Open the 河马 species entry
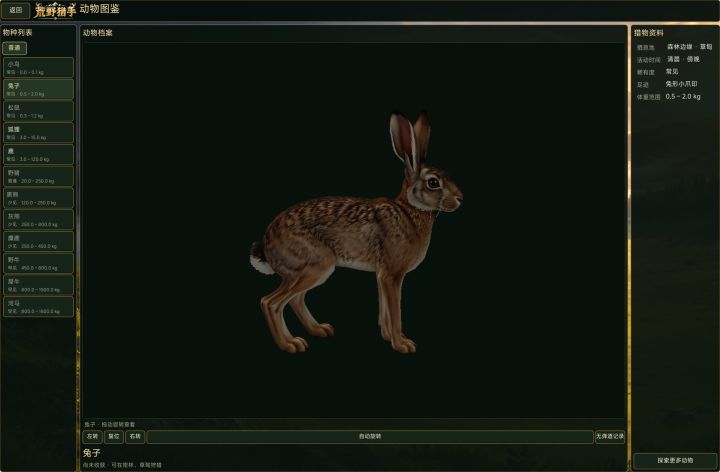720x472 pixels. 39,307
